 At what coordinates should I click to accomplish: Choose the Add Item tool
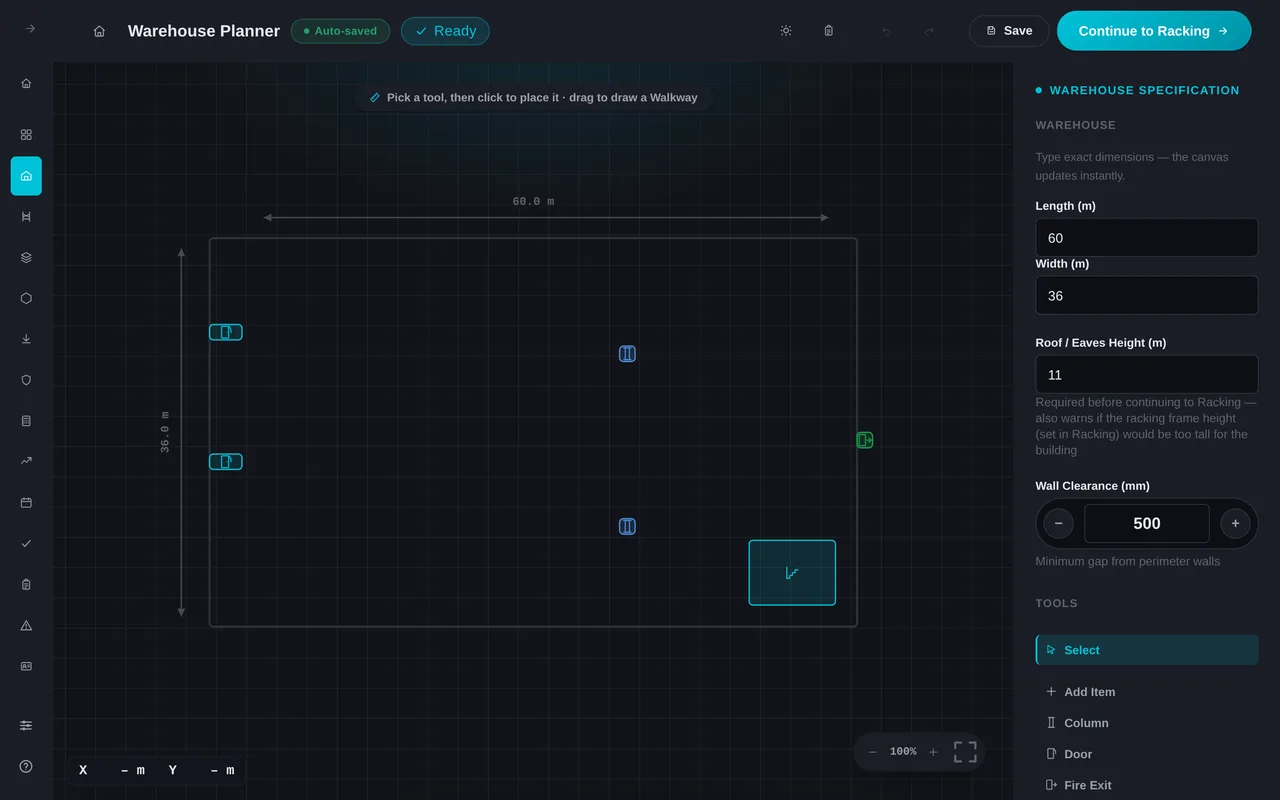coord(1147,692)
